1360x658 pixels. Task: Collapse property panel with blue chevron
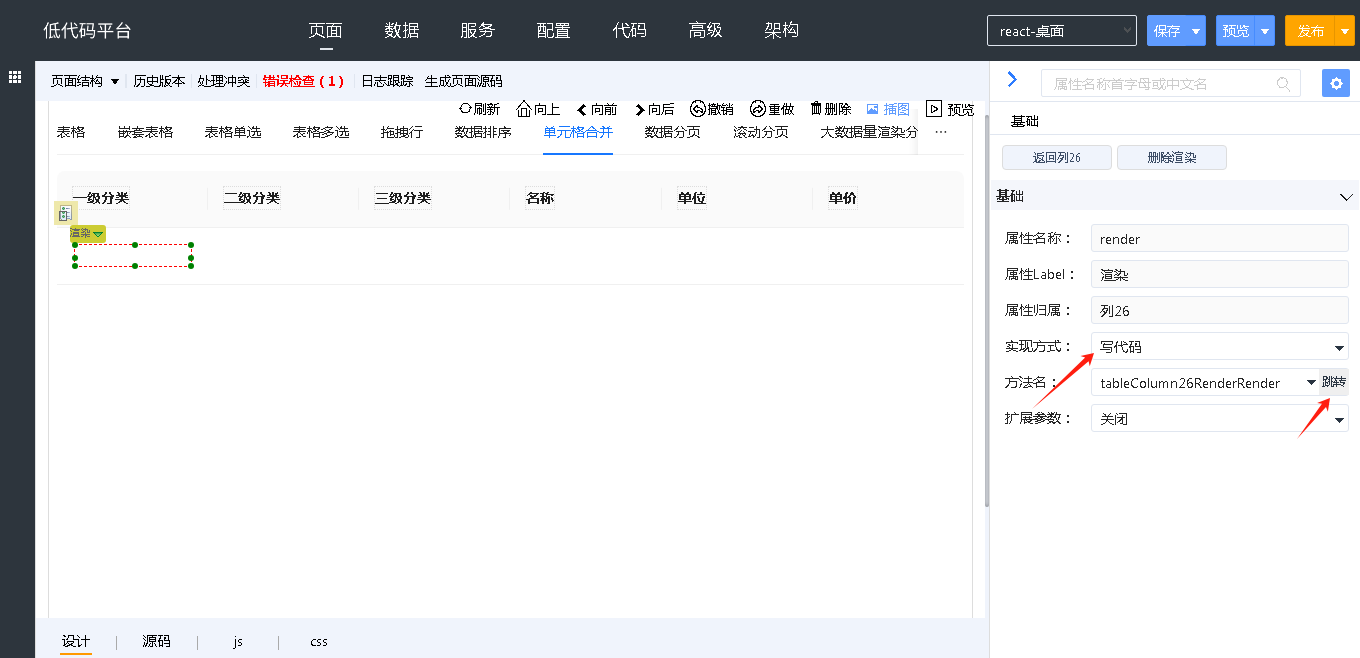(x=1012, y=80)
